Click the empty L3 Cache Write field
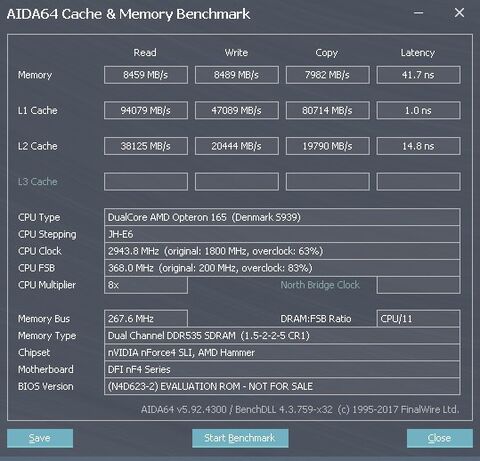Image resolution: width=480 pixels, height=461 pixels. [x=237, y=181]
